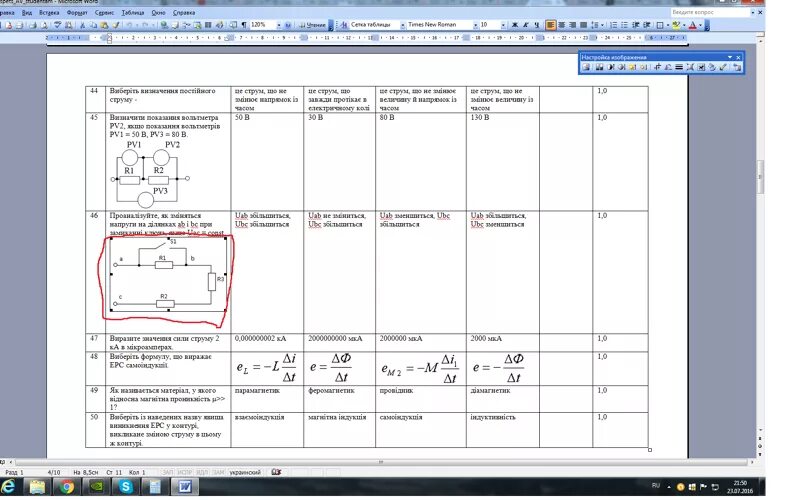Click the Reset Picture icon

[737, 67]
